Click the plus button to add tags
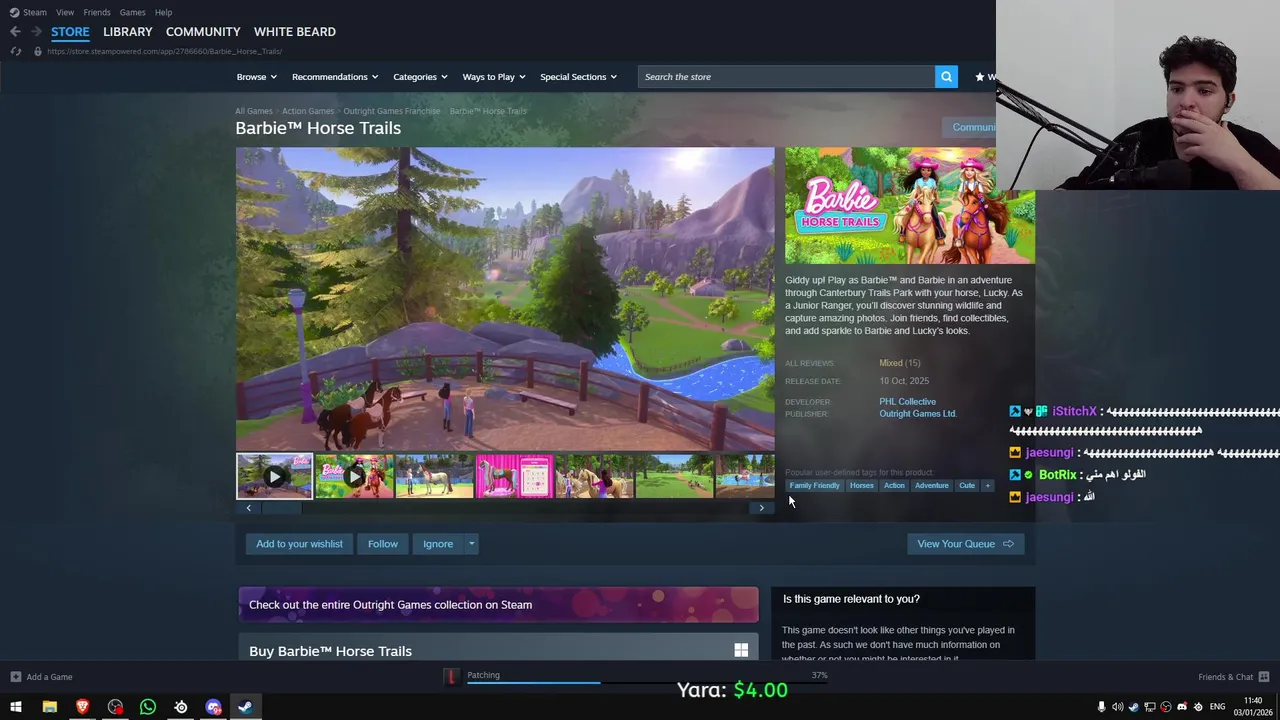The width and height of the screenshot is (1280, 720). pyautogui.click(x=987, y=486)
